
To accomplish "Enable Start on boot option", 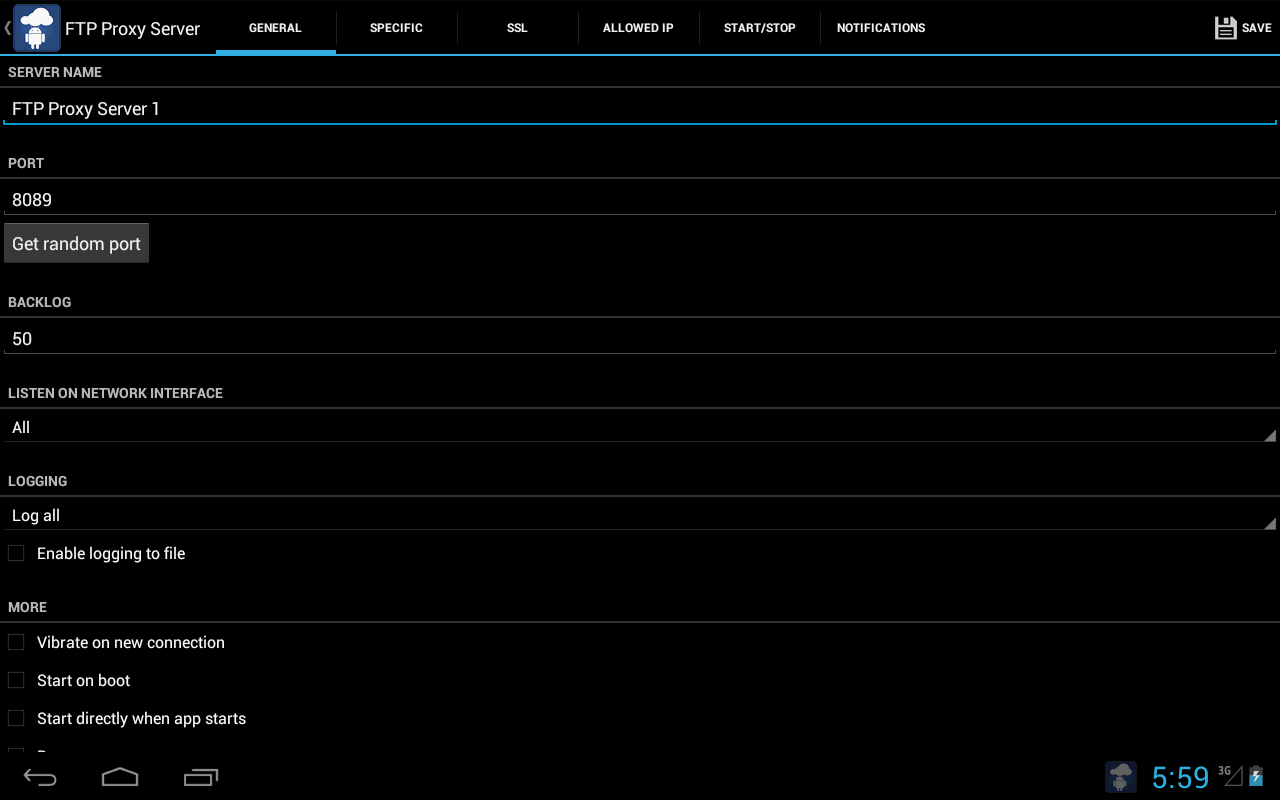I will (x=16, y=680).
